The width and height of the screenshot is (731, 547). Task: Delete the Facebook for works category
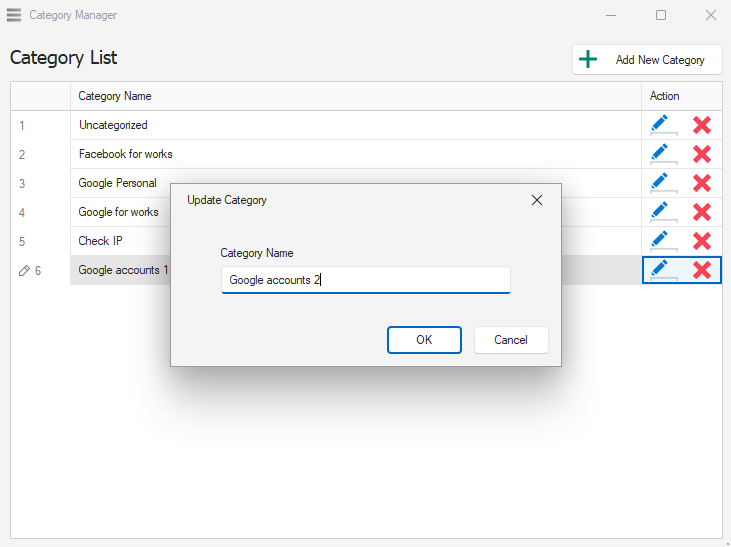point(702,154)
